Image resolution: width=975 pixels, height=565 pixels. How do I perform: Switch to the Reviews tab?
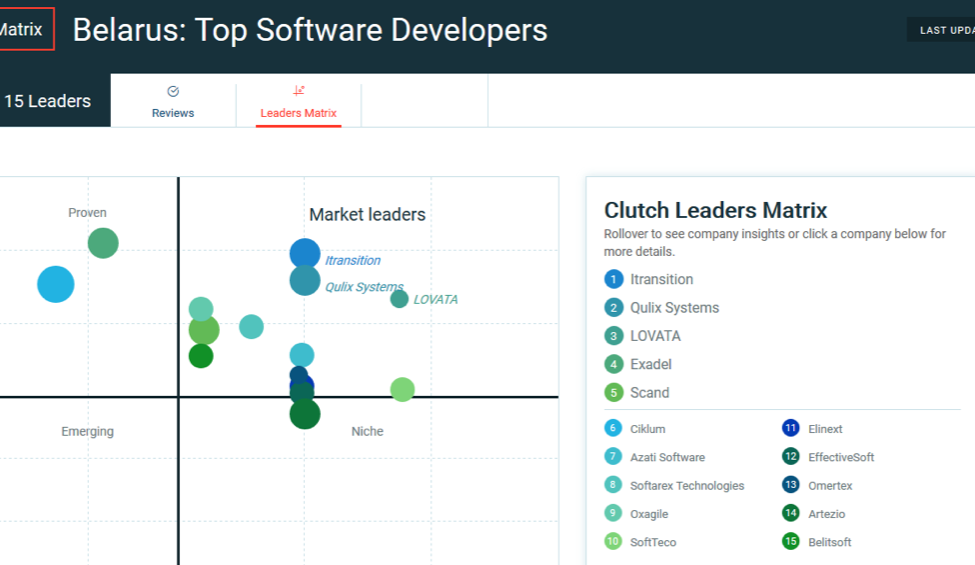173,101
